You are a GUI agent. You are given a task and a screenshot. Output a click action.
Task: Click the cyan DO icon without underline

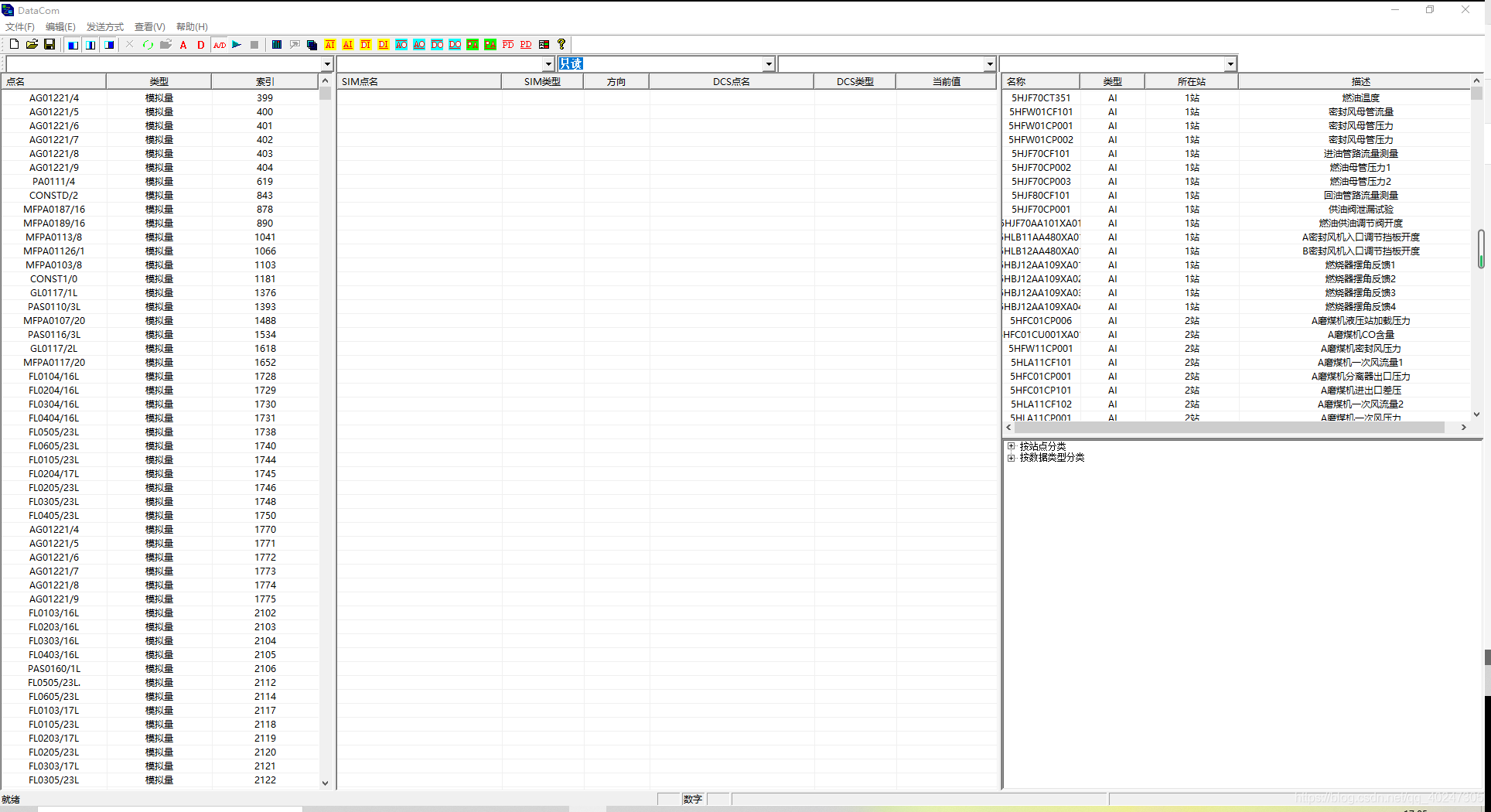[x=437, y=45]
